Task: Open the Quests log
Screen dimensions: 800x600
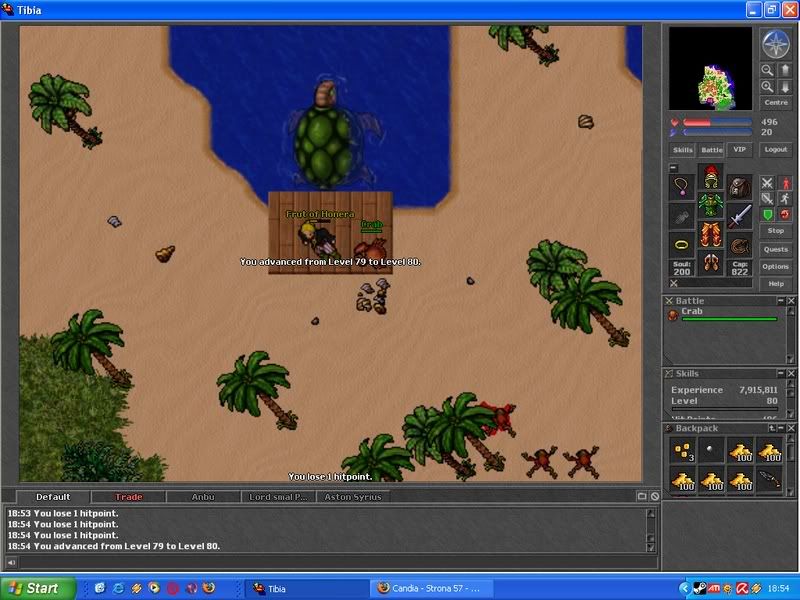Action: (x=776, y=249)
